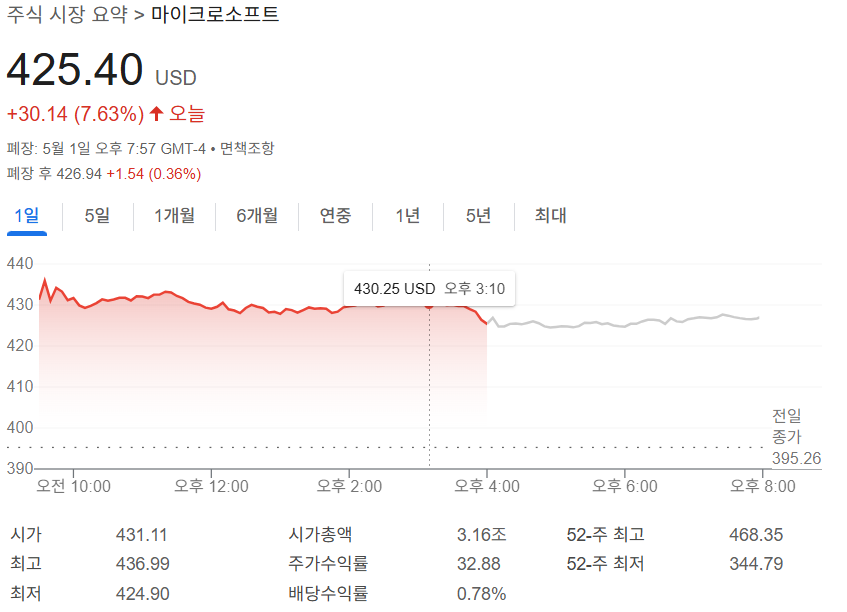Show the 최대 (max) history tab
Image resolution: width=847 pixels, height=612 pixels.
coord(551,216)
